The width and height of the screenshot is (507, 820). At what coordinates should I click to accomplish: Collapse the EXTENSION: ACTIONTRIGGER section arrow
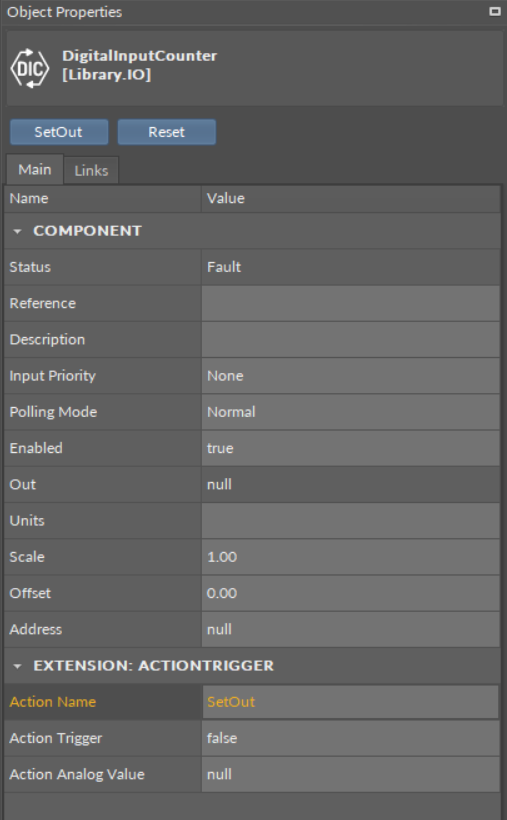[17, 666]
